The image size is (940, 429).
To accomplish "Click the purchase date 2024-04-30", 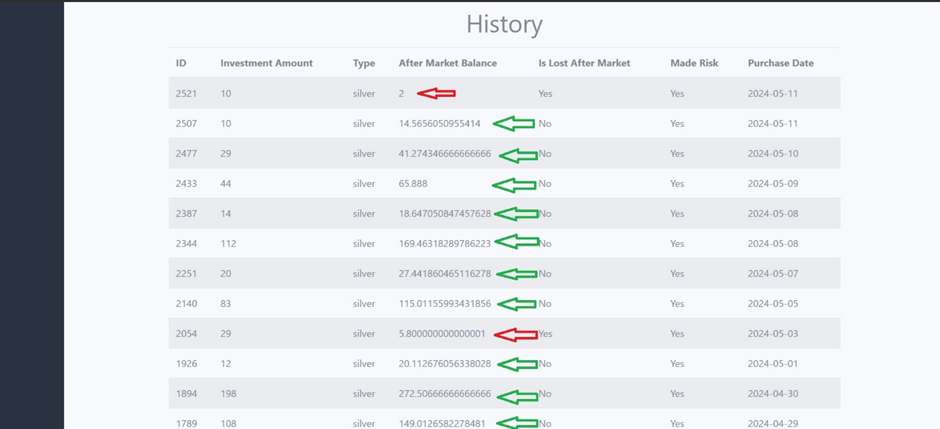I will [x=773, y=394].
